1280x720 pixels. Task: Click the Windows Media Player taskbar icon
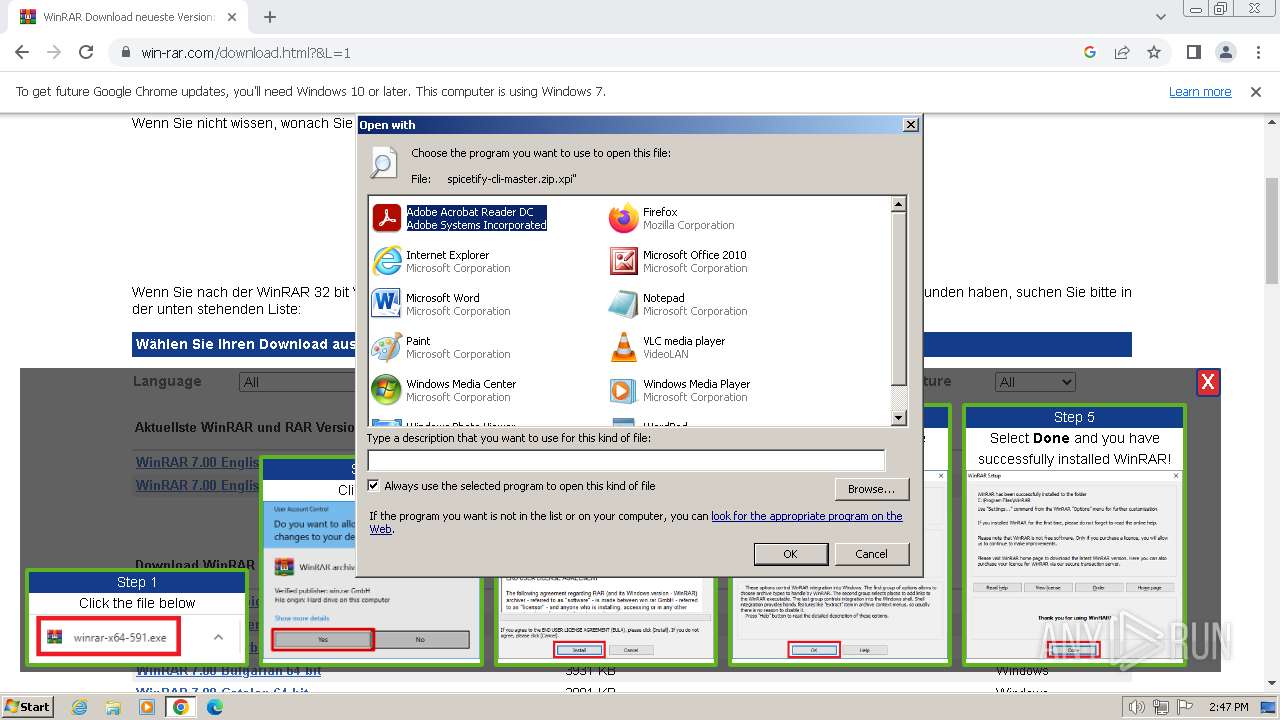point(147,707)
